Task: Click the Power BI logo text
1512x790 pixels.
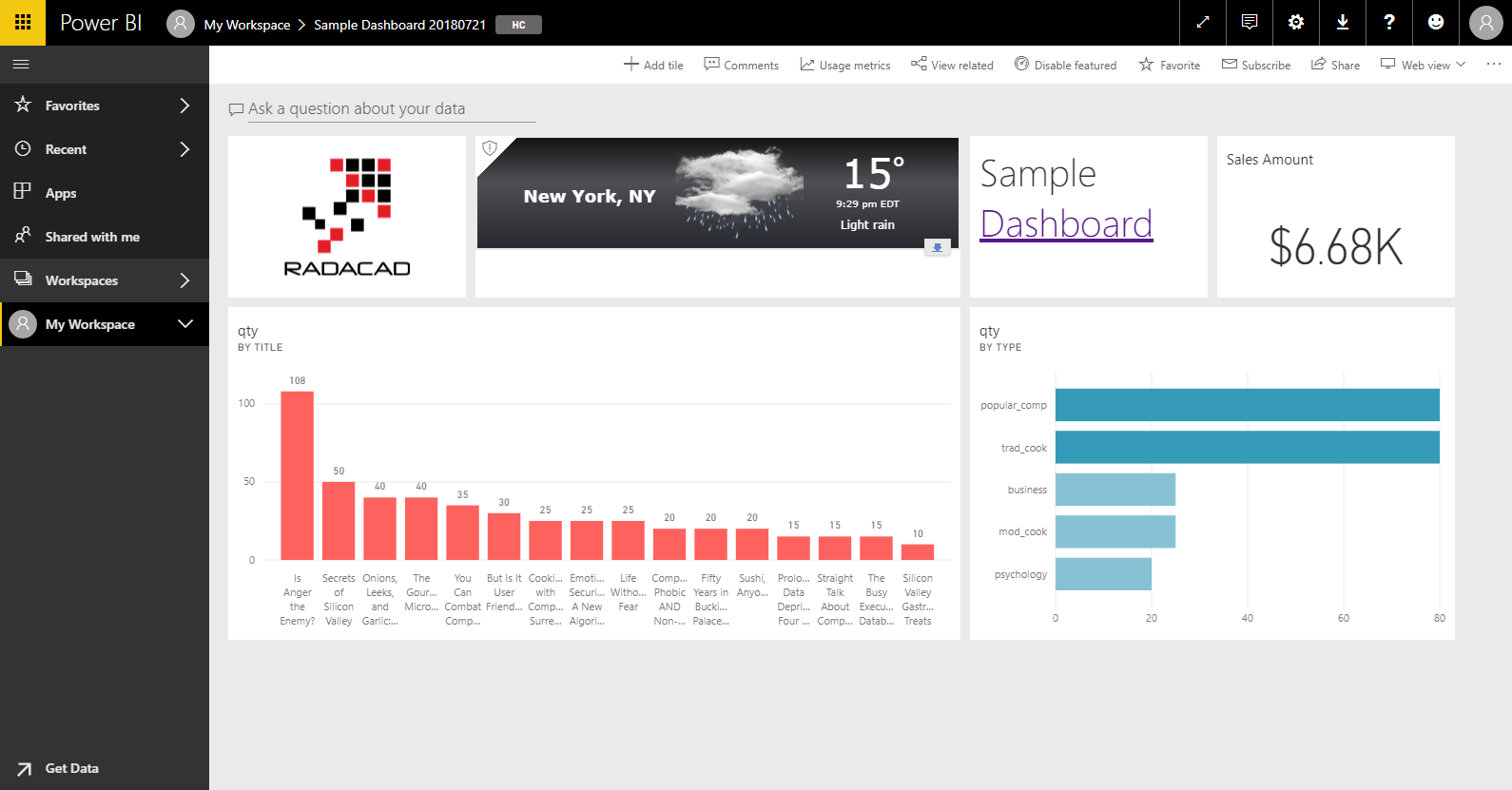Action: tap(101, 23)
